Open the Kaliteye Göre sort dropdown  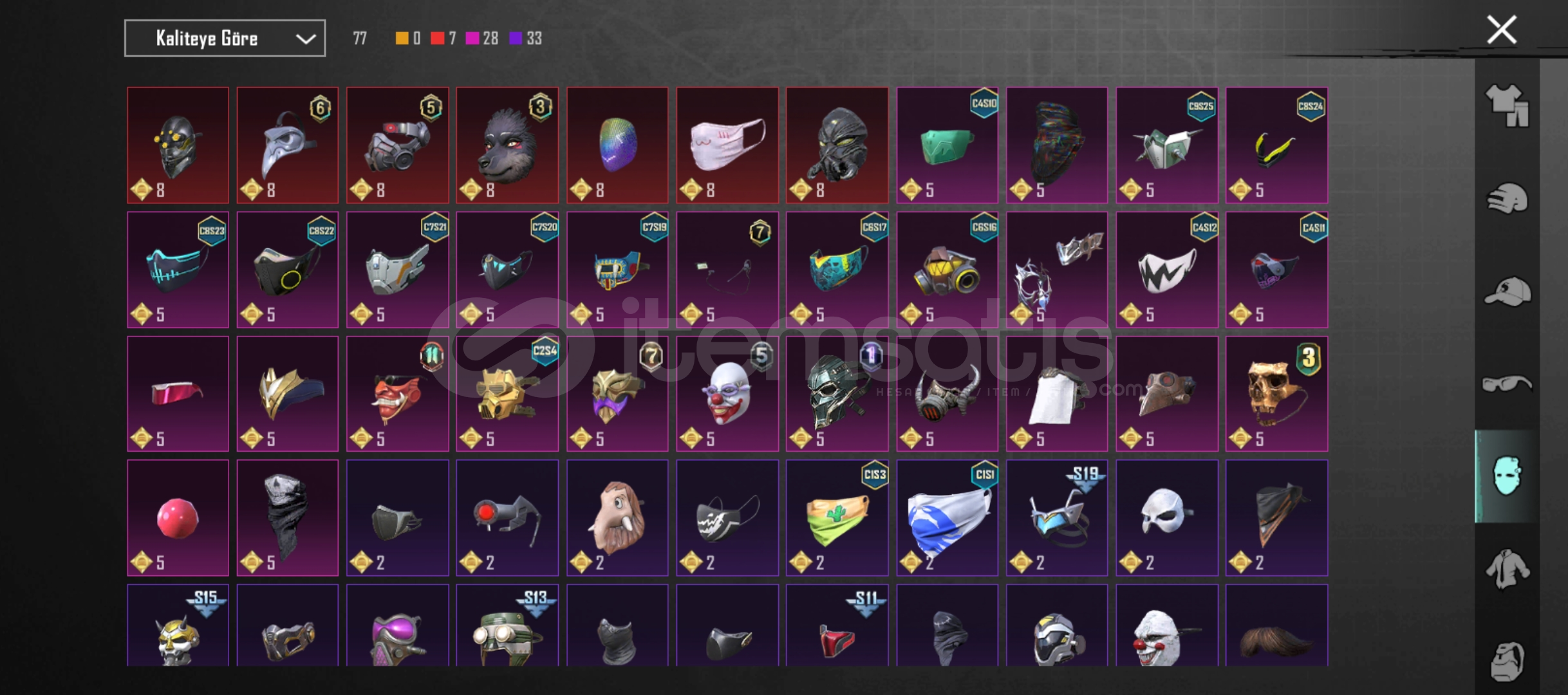(225, 39)
